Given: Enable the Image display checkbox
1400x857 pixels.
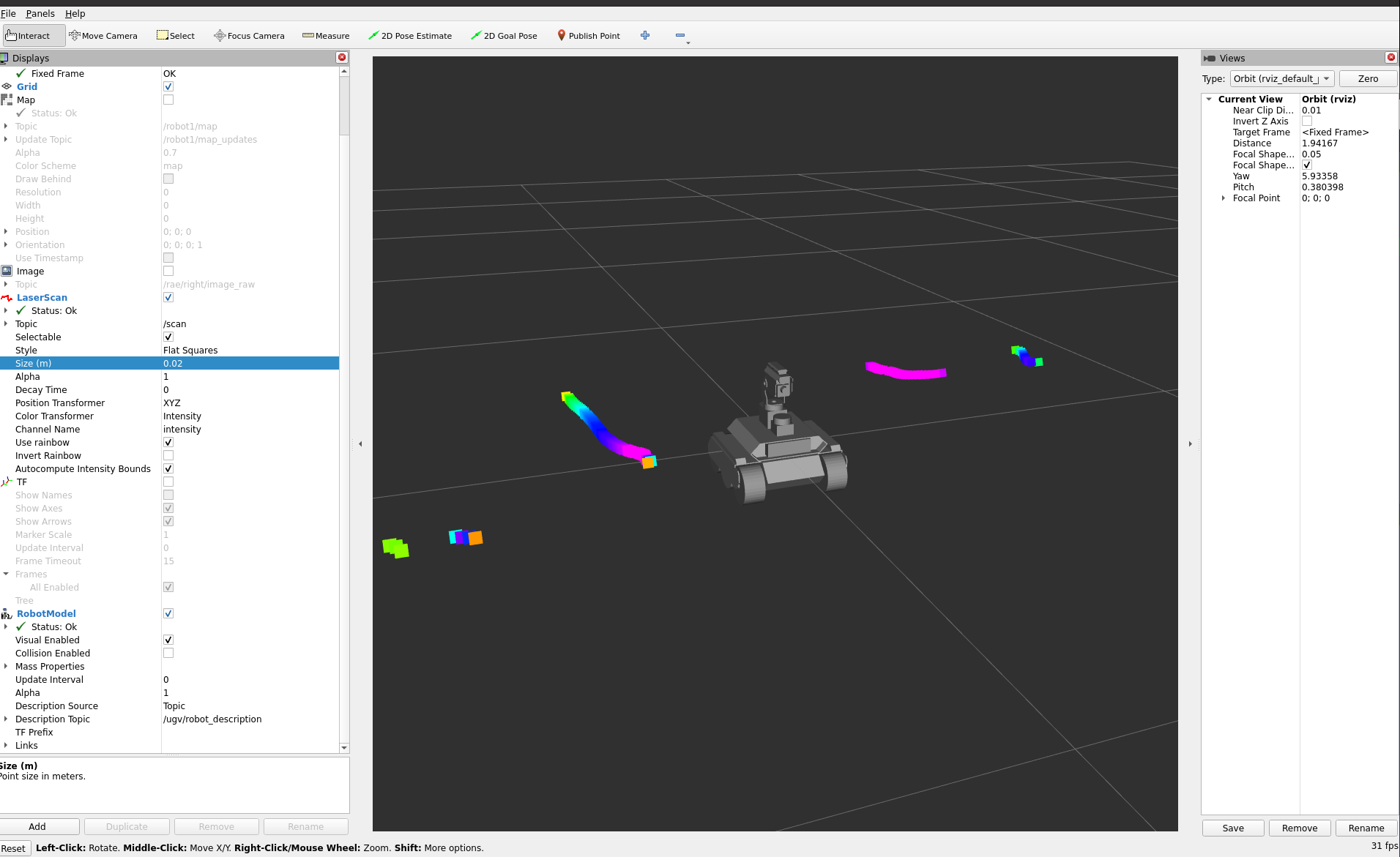Looking at the screenshot, I should point(168,271).
